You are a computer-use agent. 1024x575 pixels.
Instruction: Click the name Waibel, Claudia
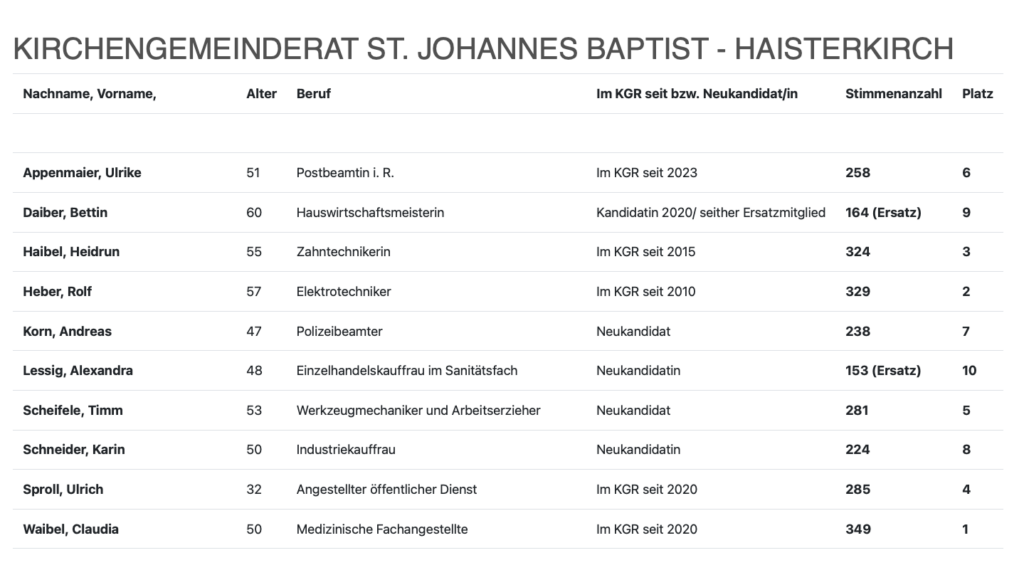pos(71,529)
